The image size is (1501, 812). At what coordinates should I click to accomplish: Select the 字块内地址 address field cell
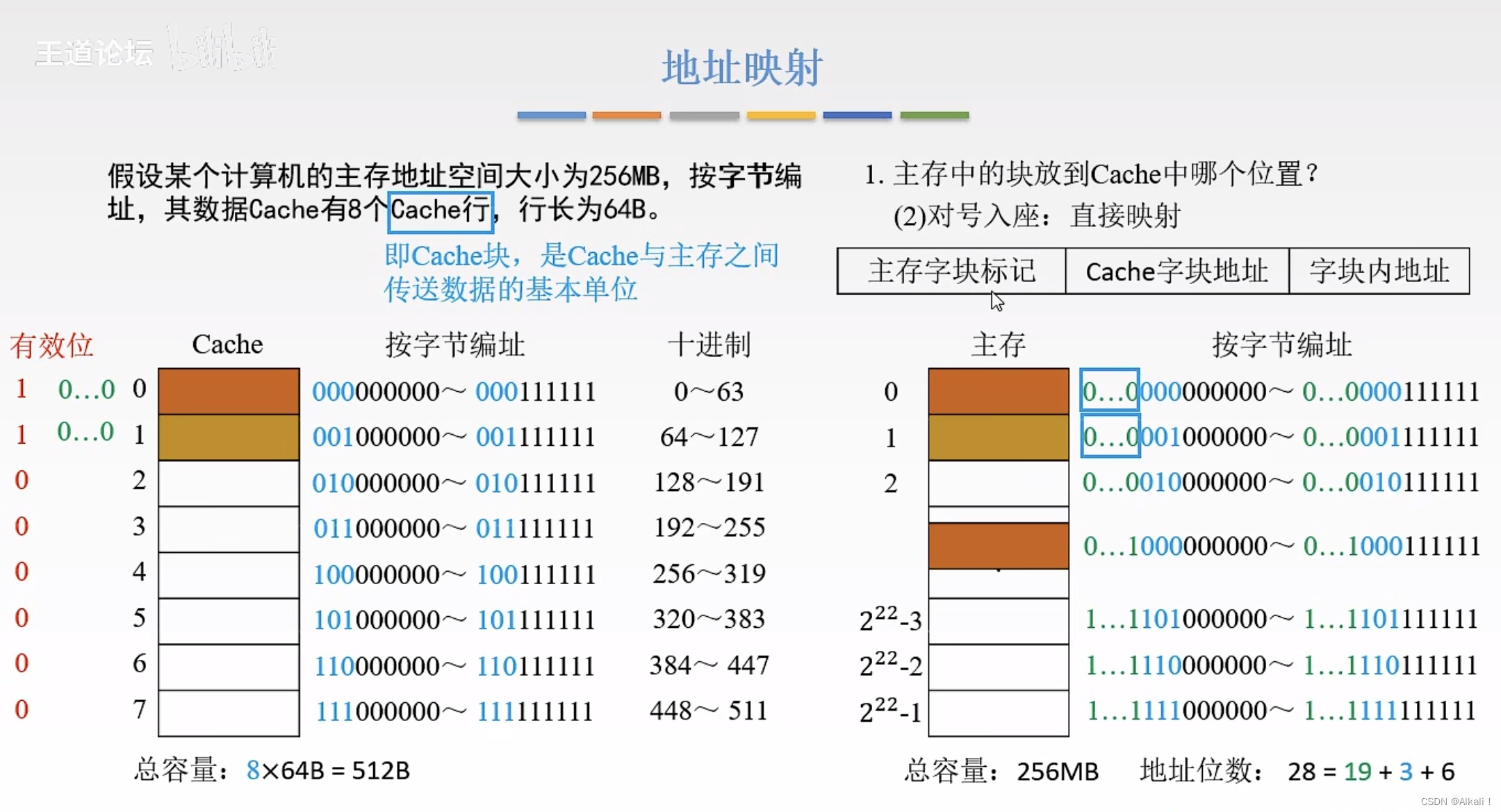pyautogui.click(x=1379, y=271)
